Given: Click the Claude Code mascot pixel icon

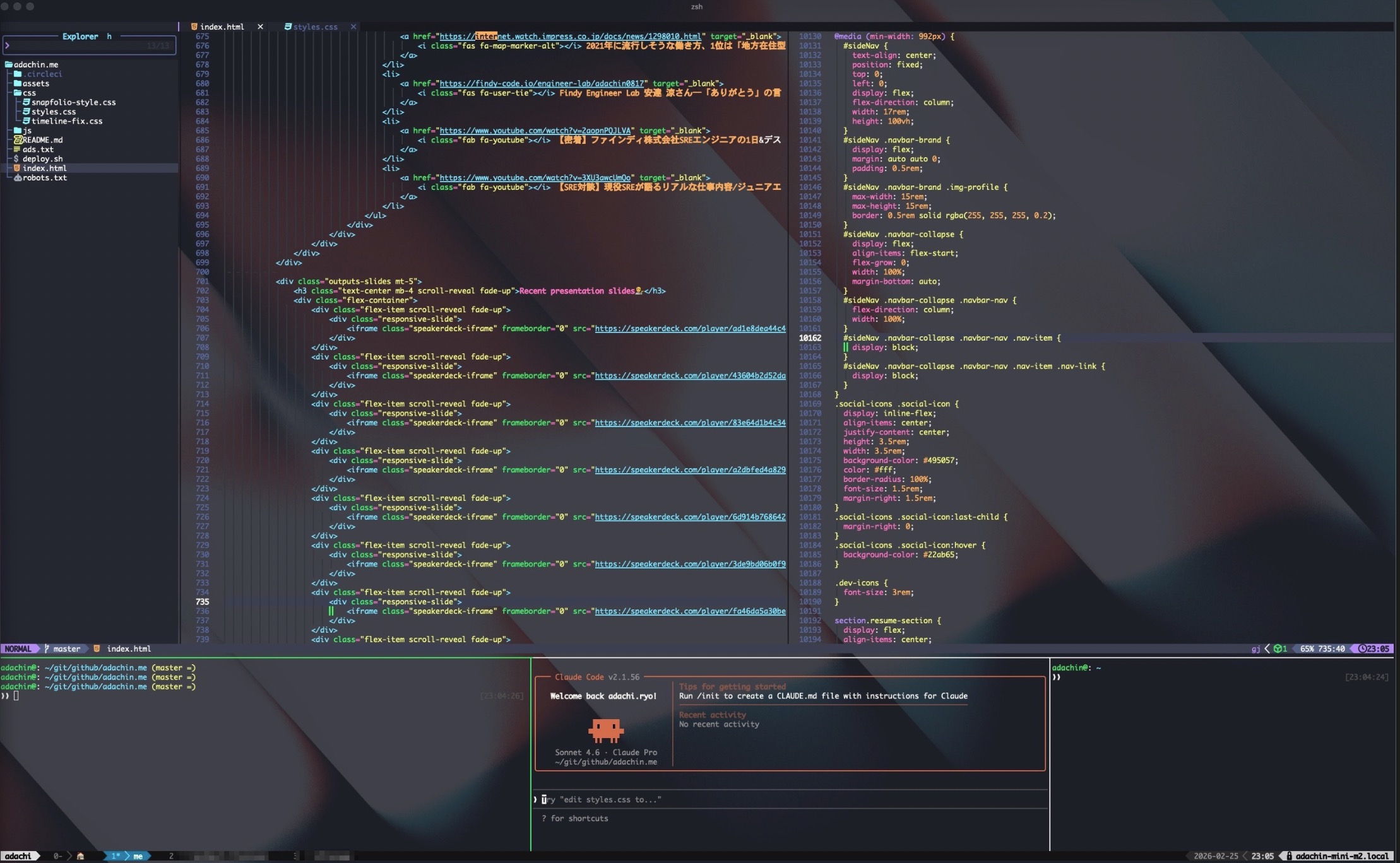Looking at the screenshot, I should pos(605,730).
